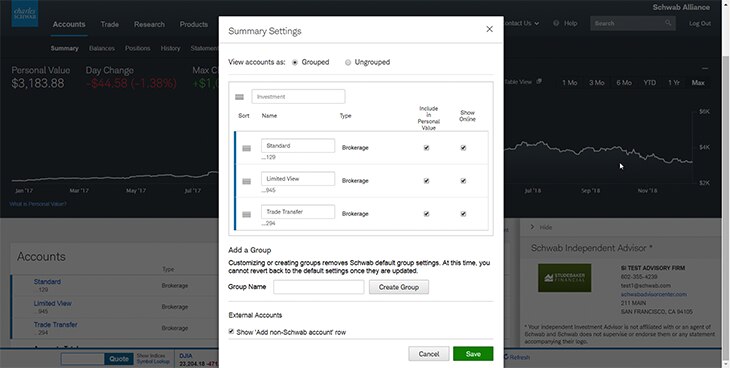Viewport: 730px width, 368px height.
Task: Open the Limited View account link
Action: [53, 303]
